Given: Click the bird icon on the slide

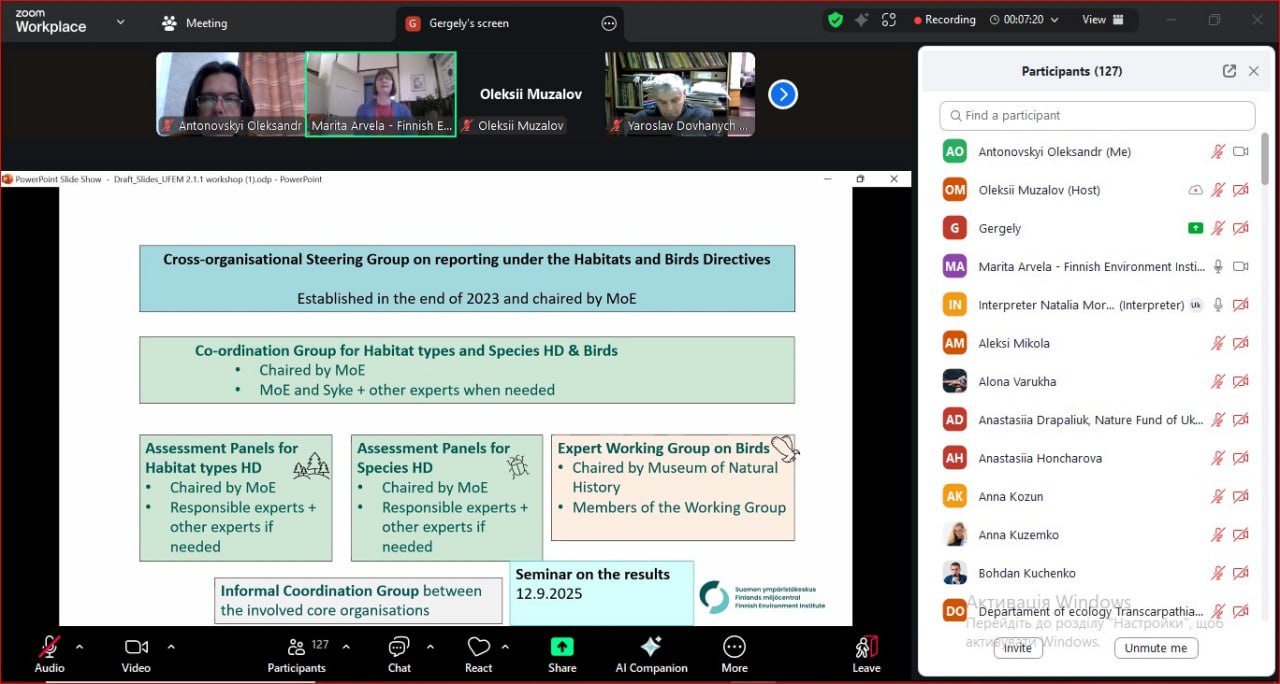Looking at the screenshot, I should pos(786,449).
